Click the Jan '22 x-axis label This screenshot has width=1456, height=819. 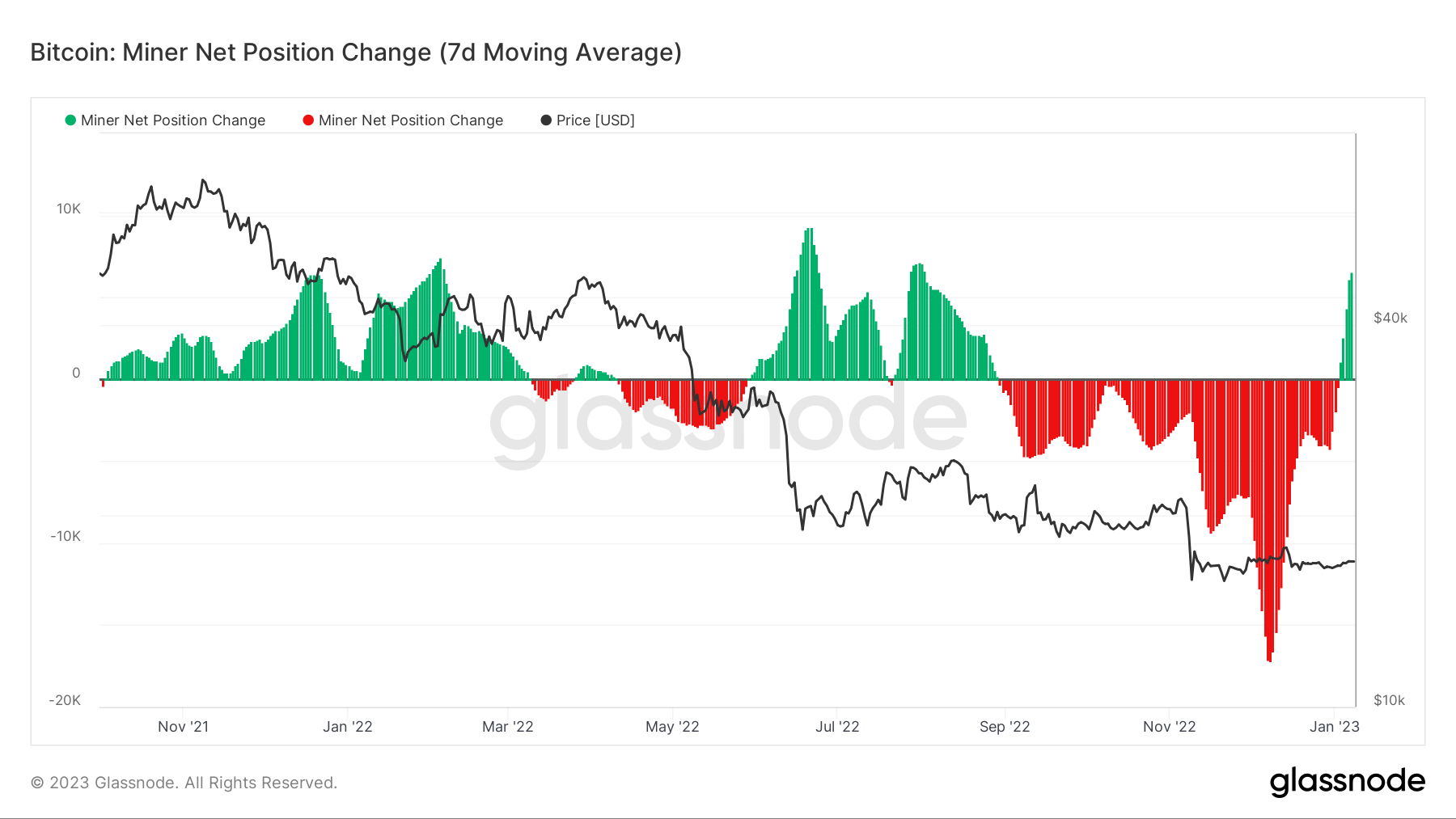(348, 727)
